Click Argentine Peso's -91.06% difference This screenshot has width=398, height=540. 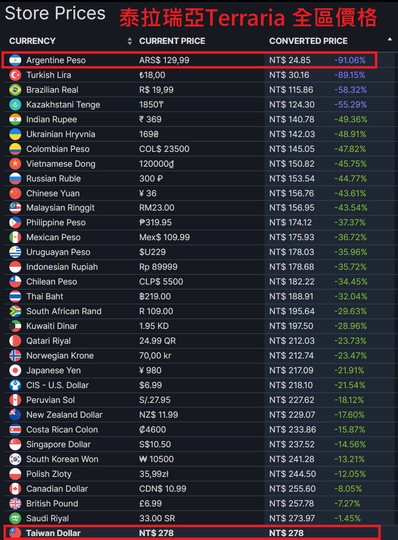click(x=350, y=60)
